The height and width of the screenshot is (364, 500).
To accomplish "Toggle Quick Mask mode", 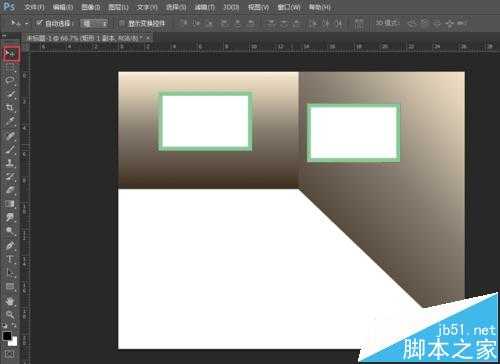I will (x=10, y=354).
